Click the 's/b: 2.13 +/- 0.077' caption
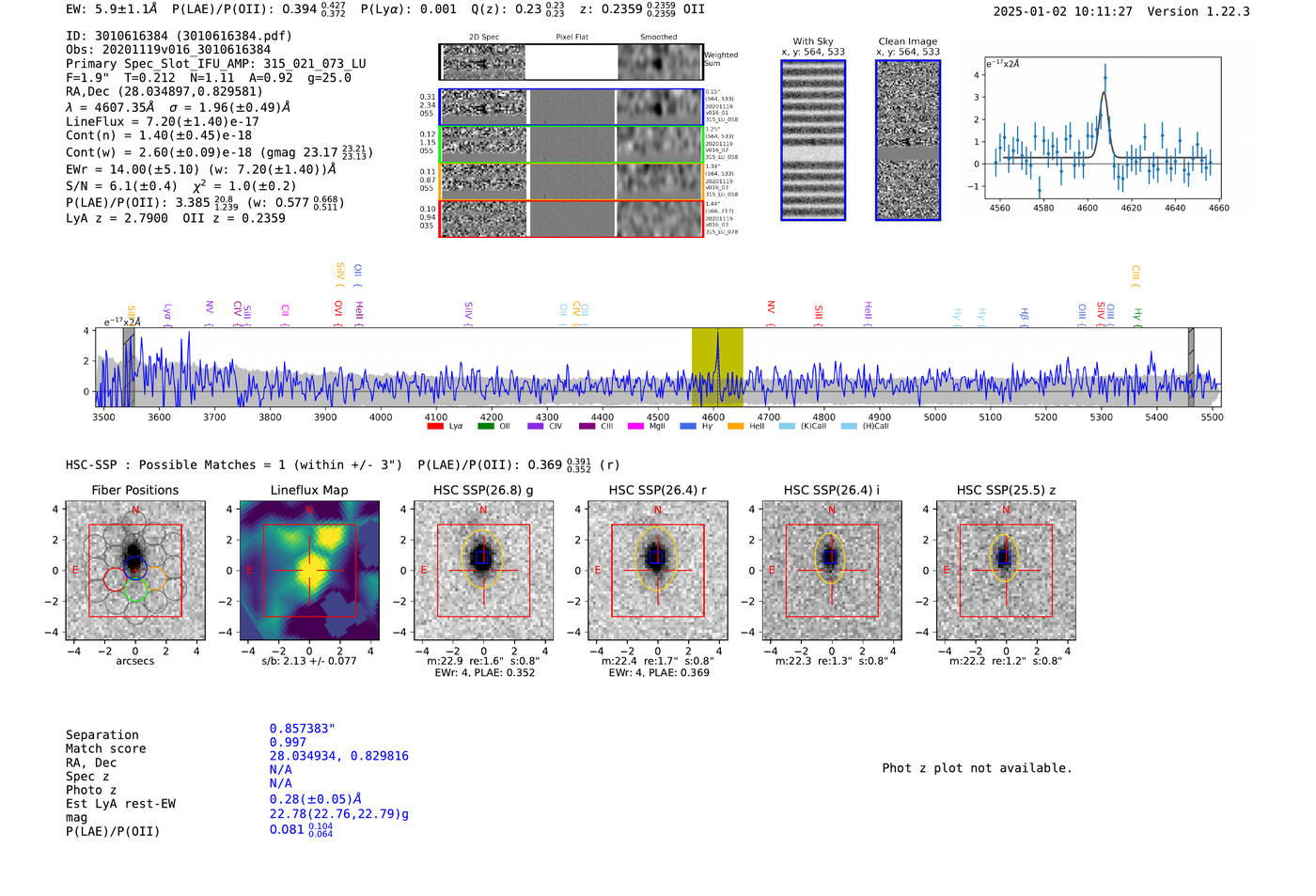 point(309,661)
